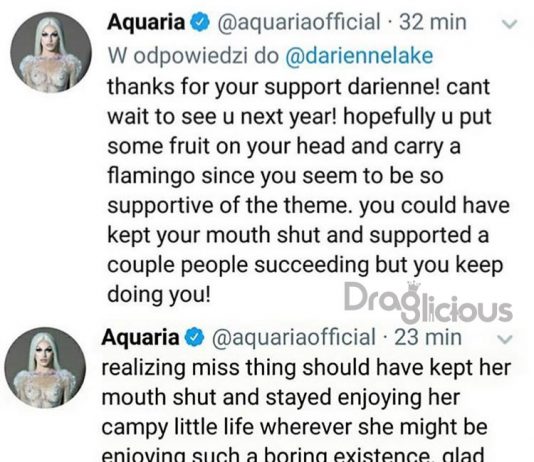Open the tweet starting 'thanks for your support'

tap(308, 191)
